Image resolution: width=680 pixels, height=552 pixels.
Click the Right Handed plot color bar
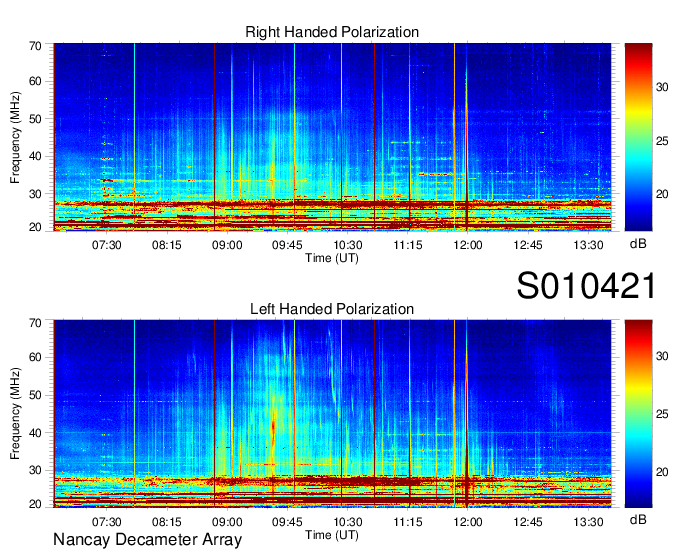click(638, 137)
